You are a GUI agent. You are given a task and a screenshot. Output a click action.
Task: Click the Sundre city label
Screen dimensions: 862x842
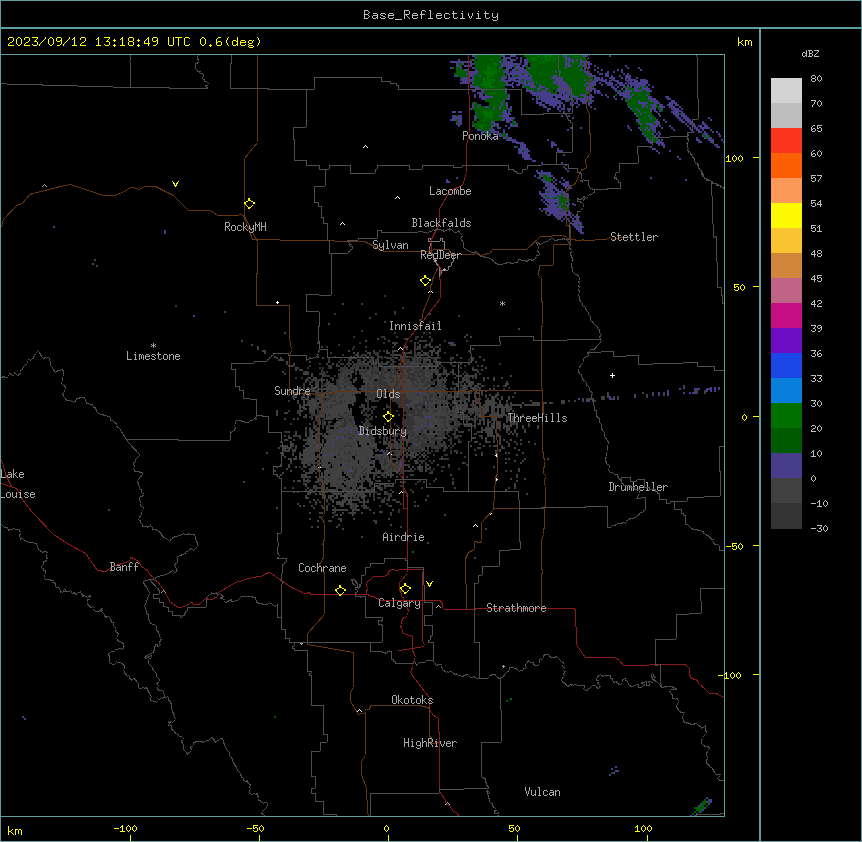pyautogui.click(x=292, y=391)
